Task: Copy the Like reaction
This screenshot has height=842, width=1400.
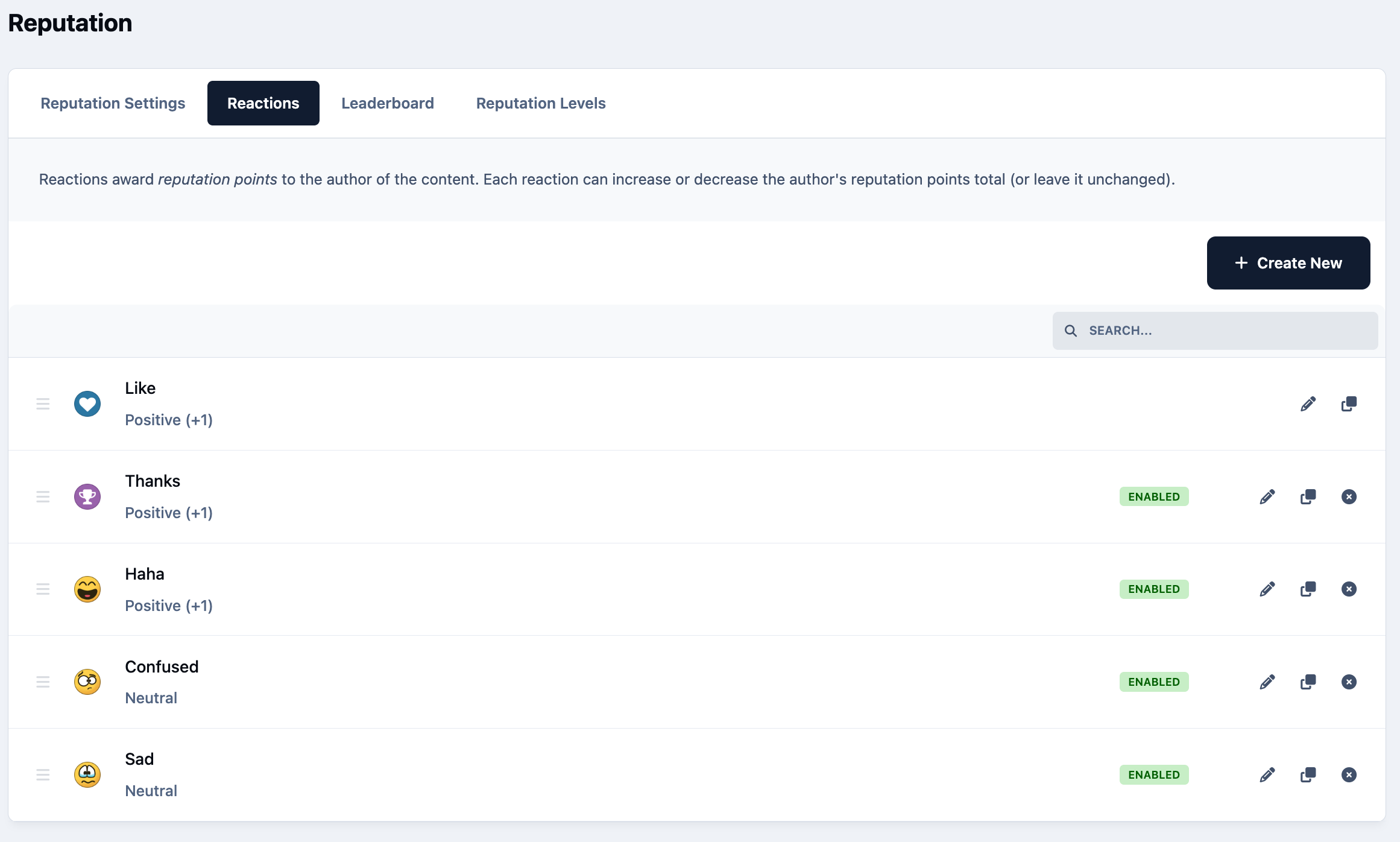Action: [x=1349, y=404]
